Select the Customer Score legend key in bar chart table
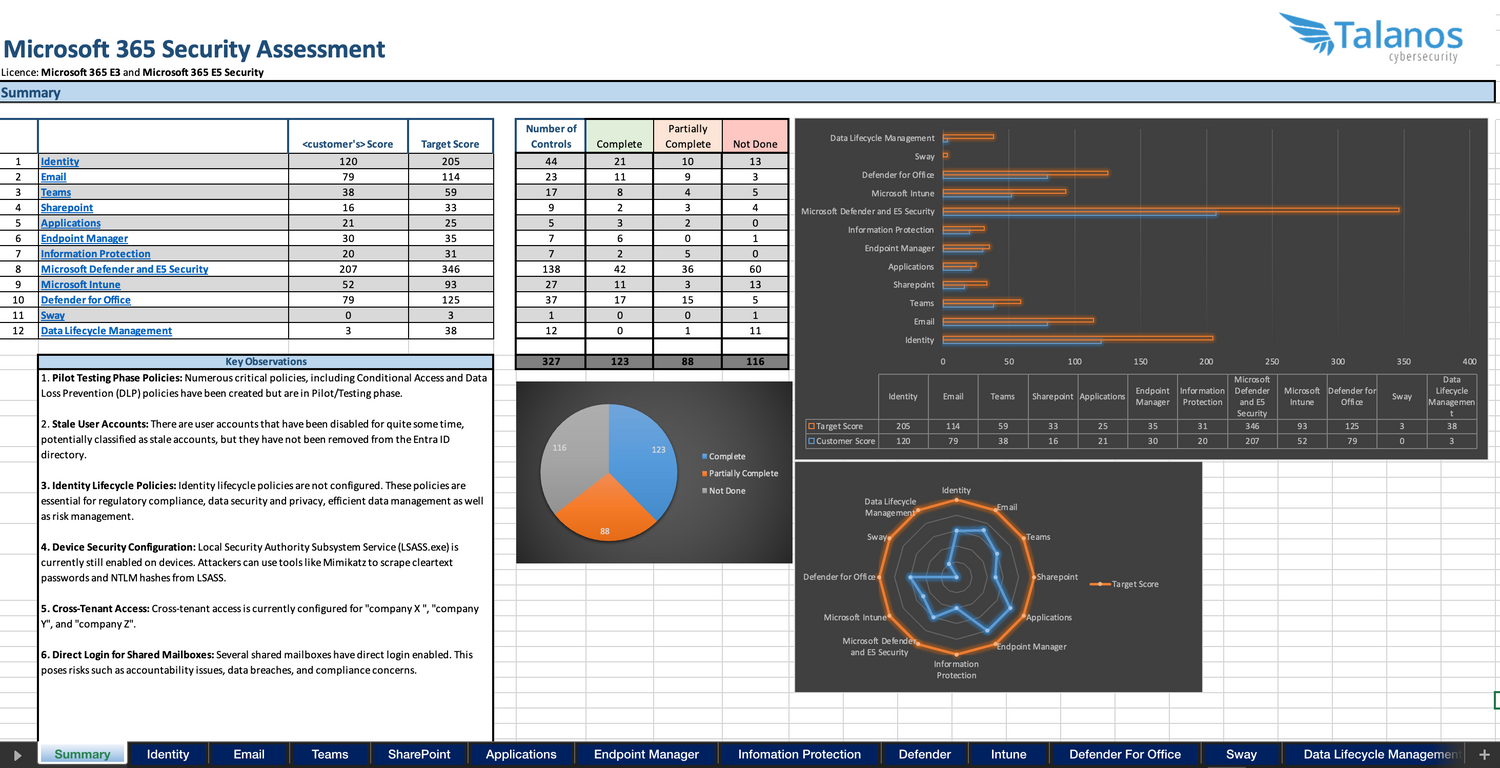Viewport: 1500px width, 768px height. click(811, 440)
